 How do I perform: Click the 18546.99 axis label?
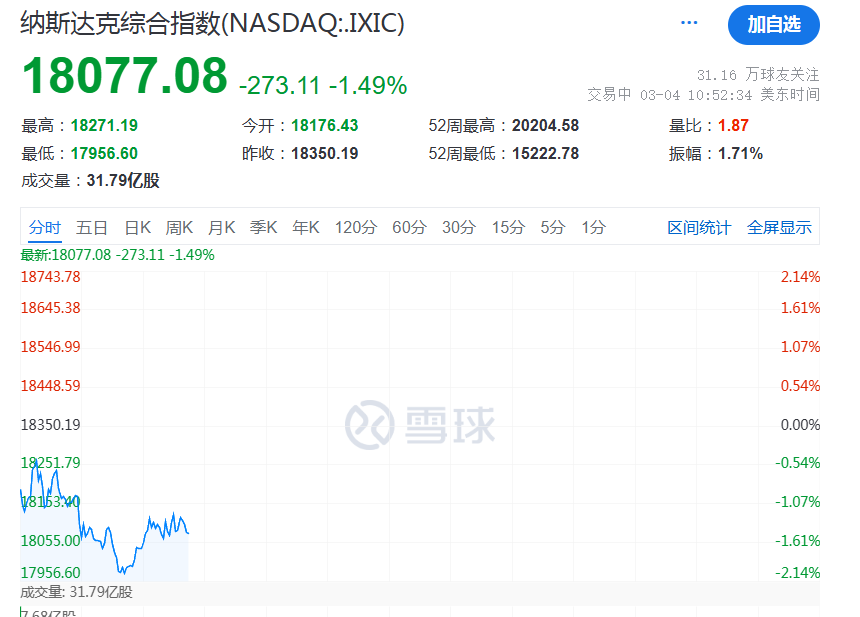point(50,347)
